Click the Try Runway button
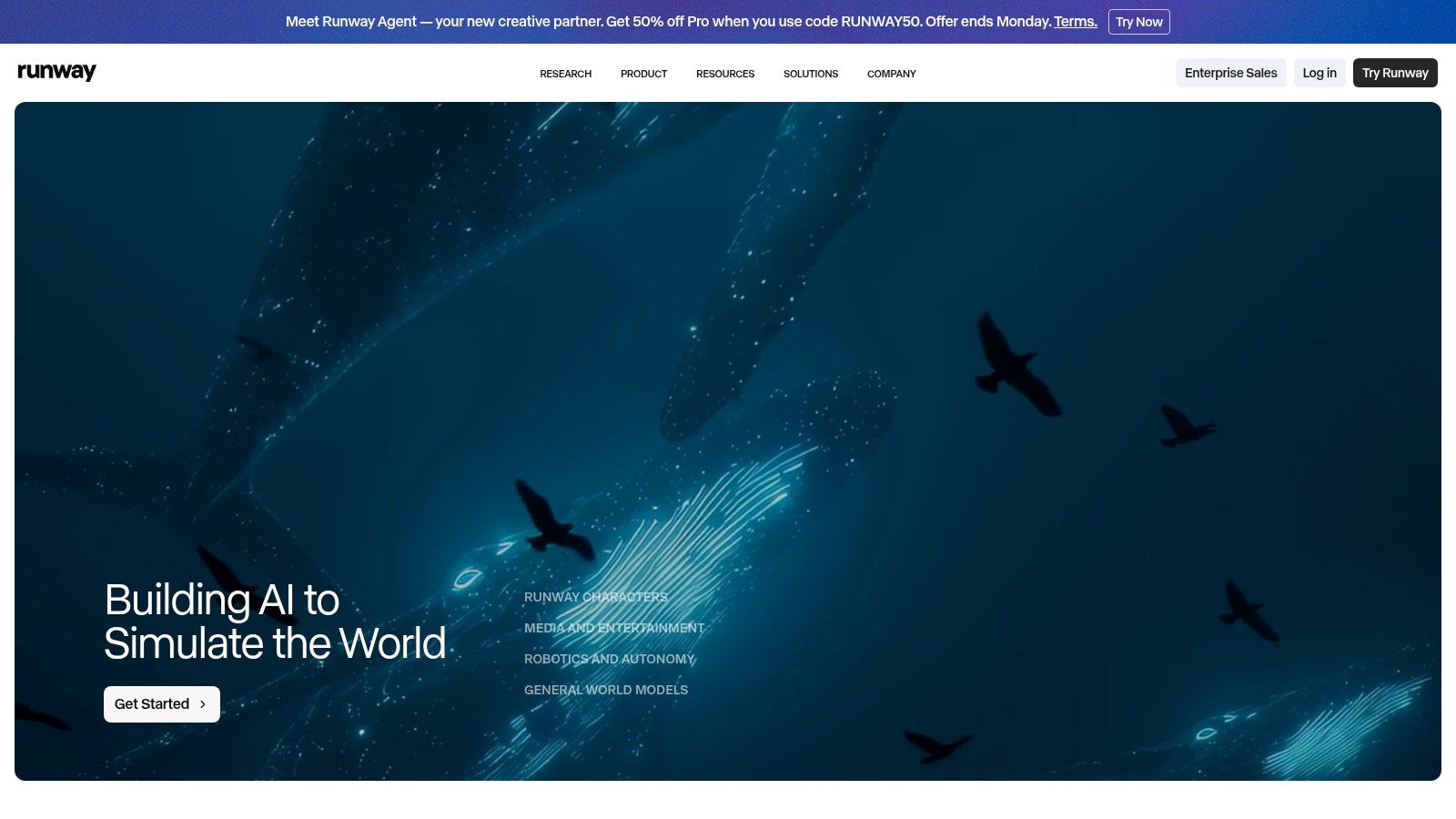This screenshot has height=819, width=1456. point(1395,73)
